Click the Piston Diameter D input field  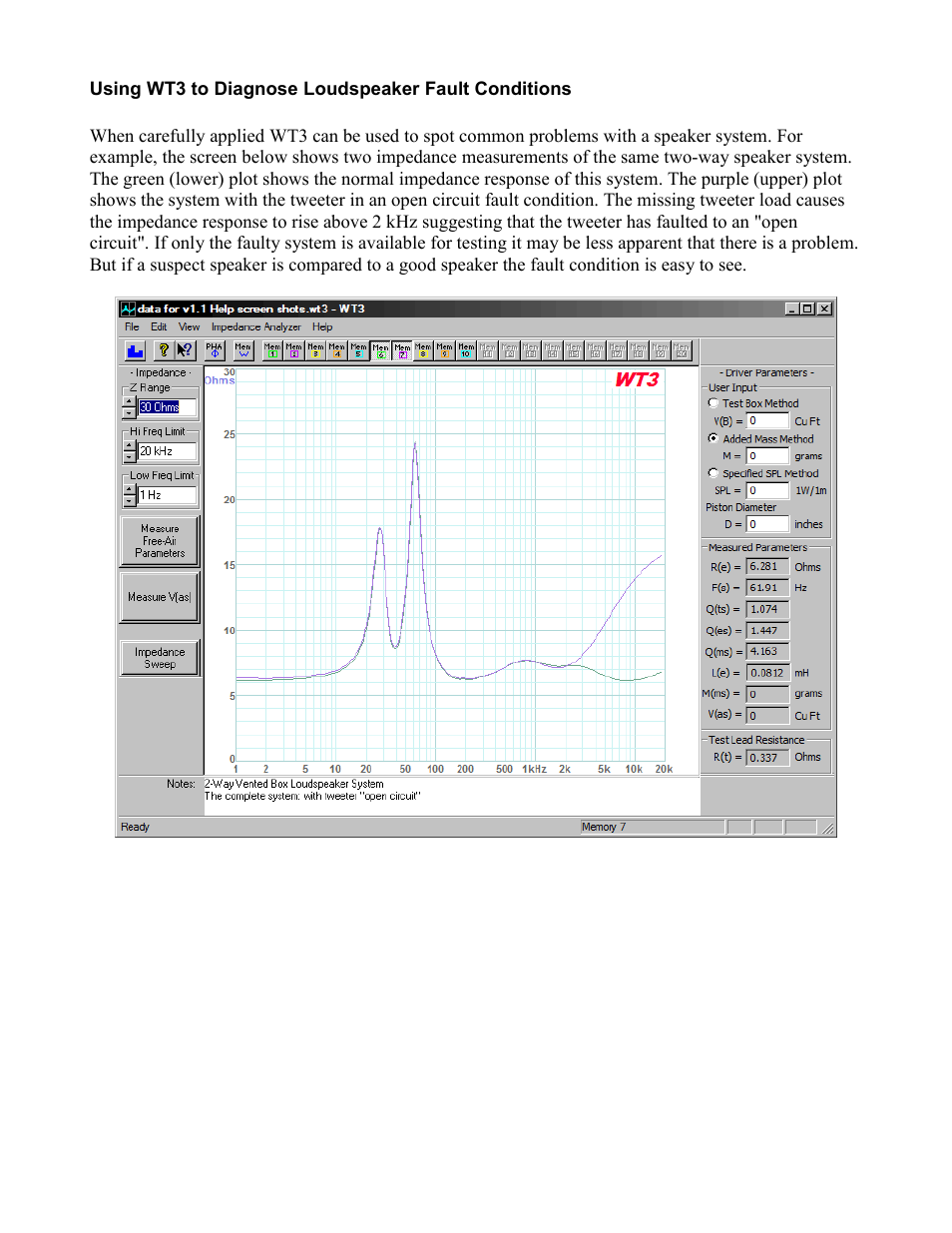click(x=767, y=524)
